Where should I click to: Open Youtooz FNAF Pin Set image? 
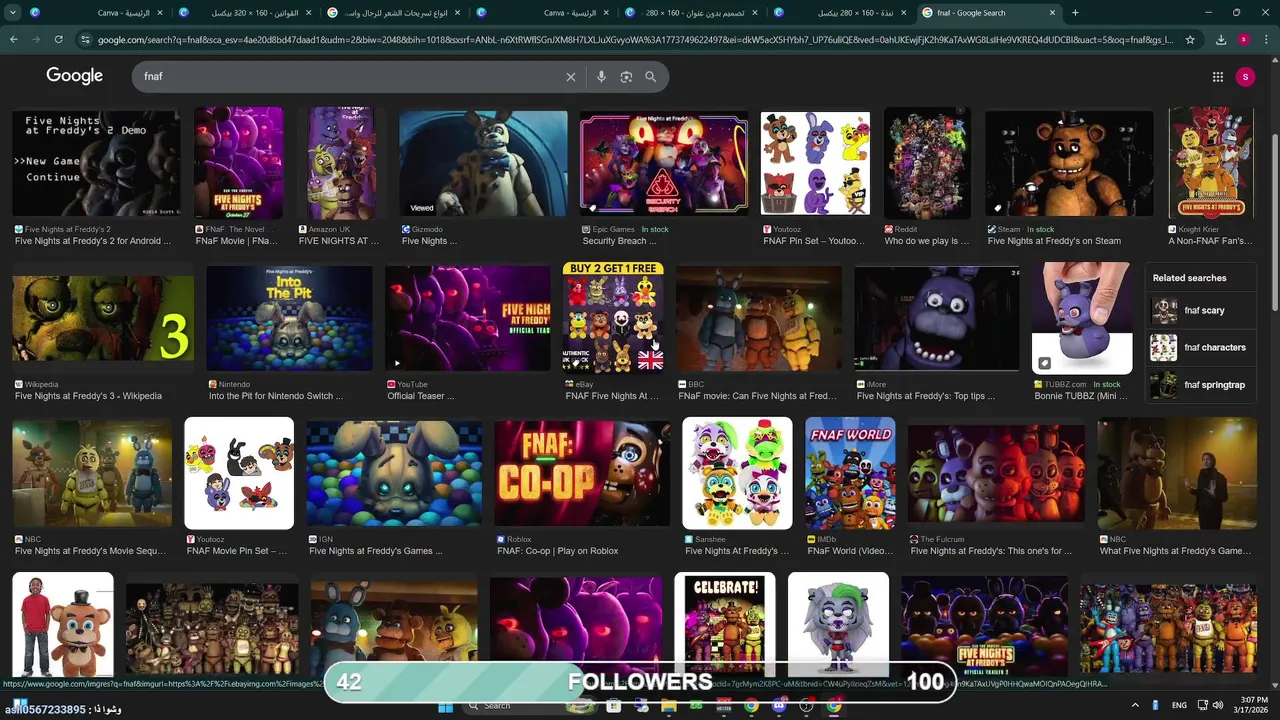[815, 164]
